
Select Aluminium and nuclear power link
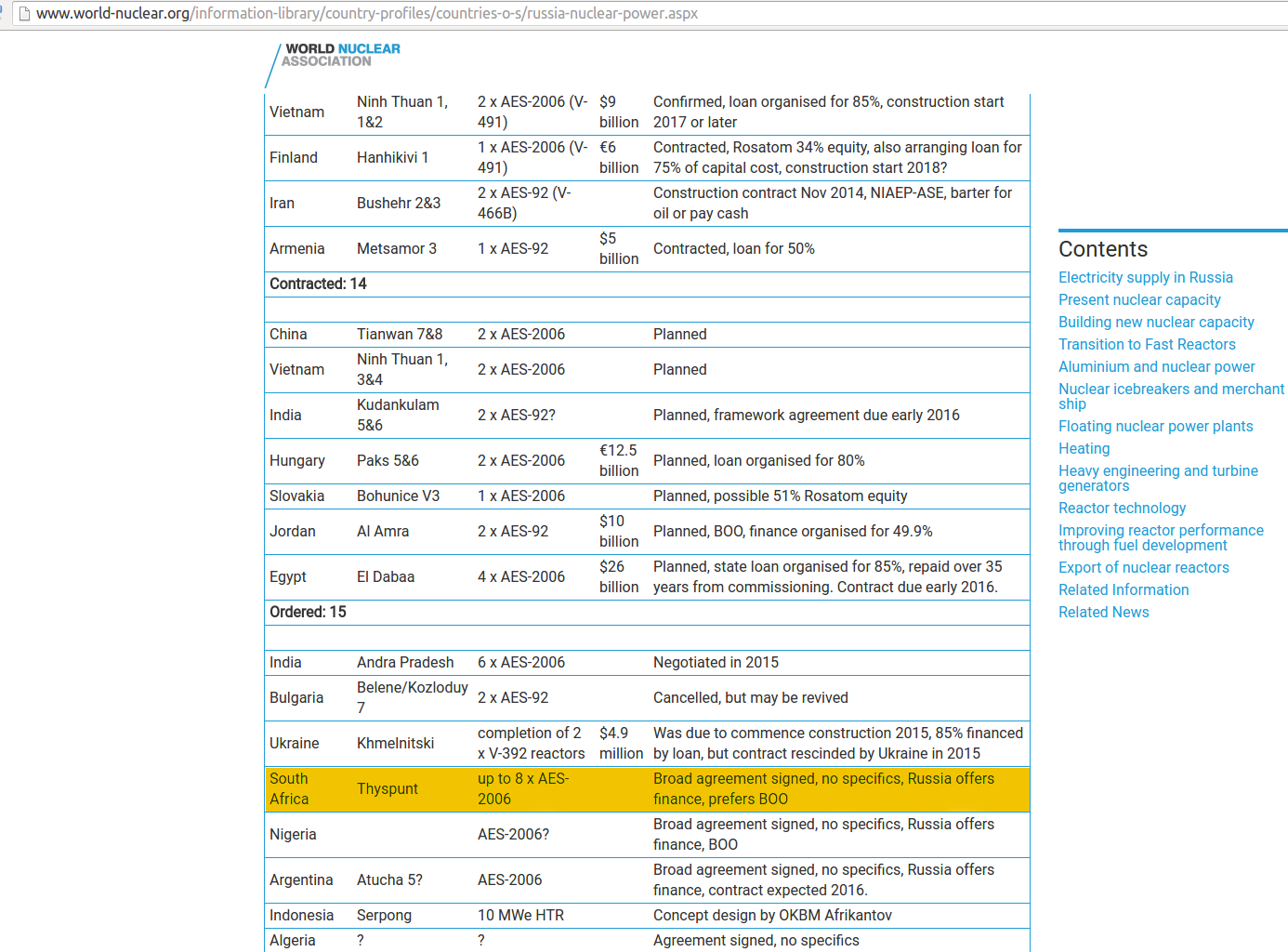point(1156,366)
